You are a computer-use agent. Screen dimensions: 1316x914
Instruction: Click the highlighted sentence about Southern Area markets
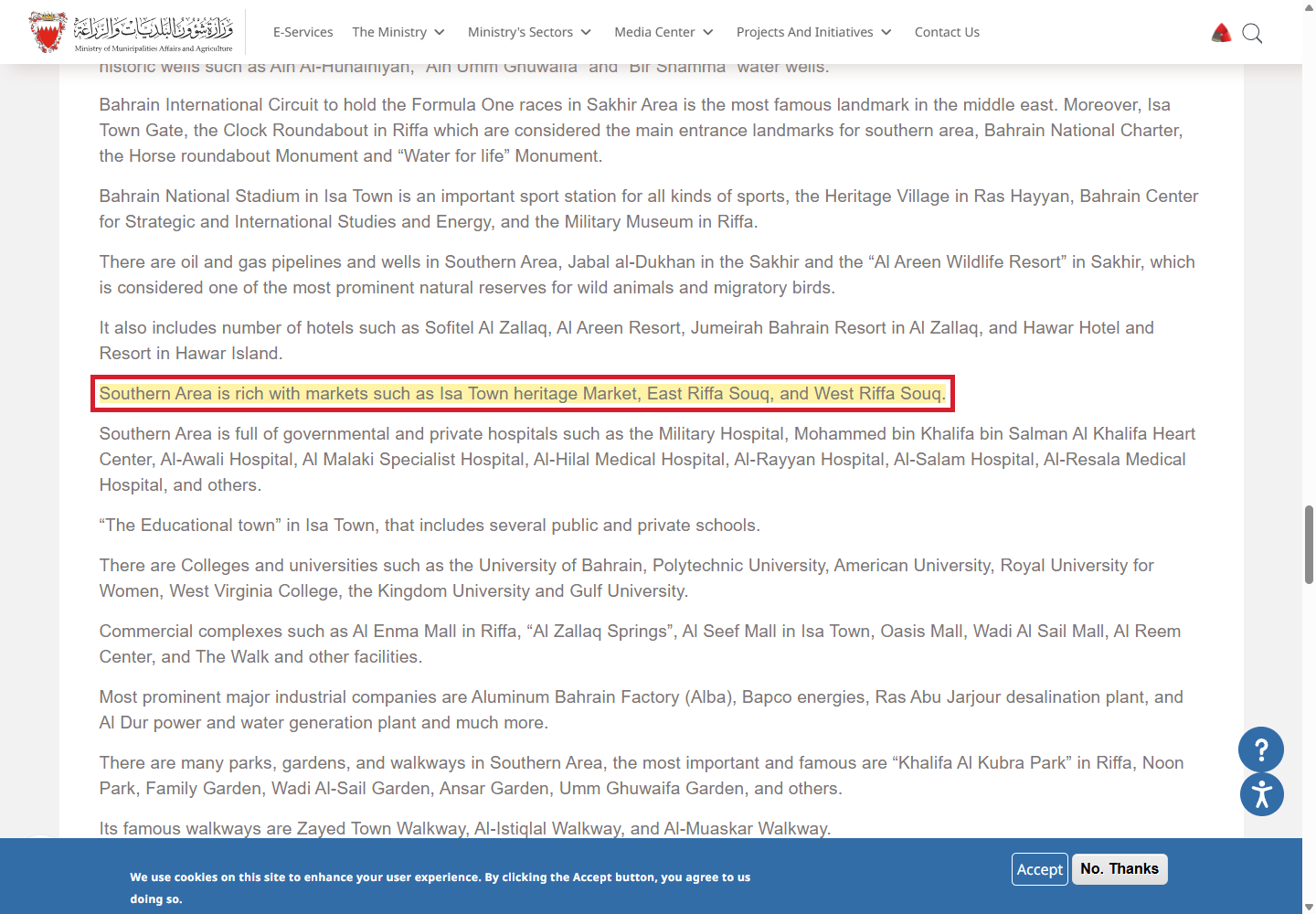pyautogui.click(x=523, y=393)
